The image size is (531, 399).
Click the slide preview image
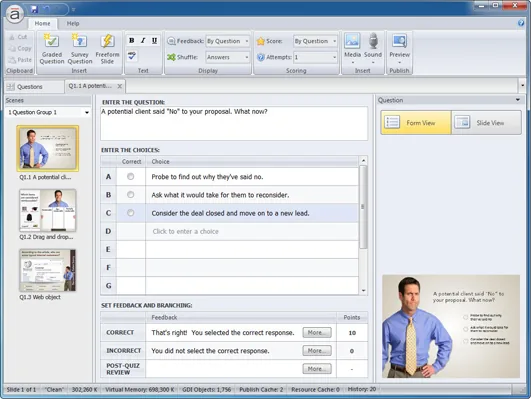click(451, 326)
